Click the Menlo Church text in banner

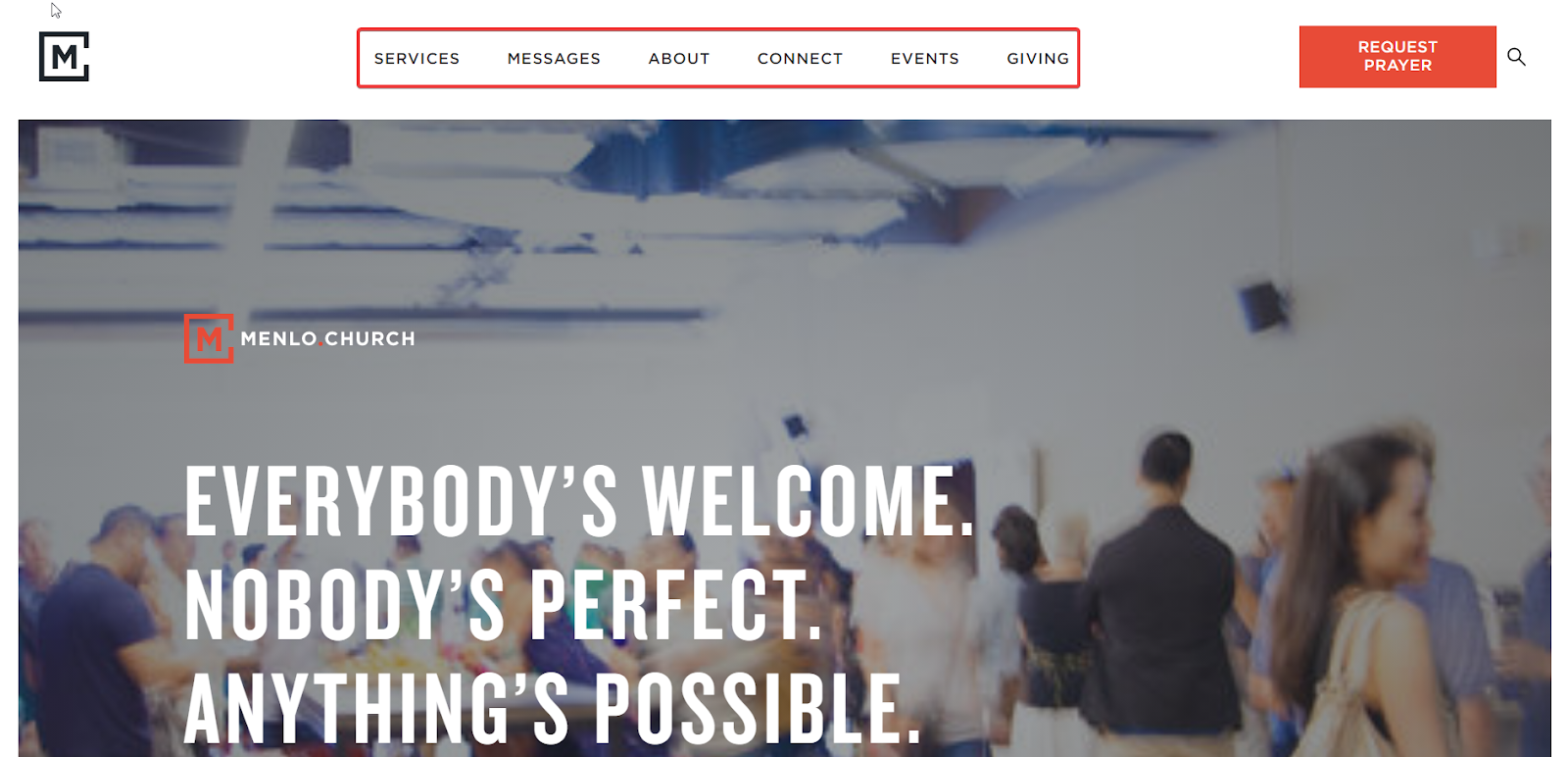click(327, 339)
